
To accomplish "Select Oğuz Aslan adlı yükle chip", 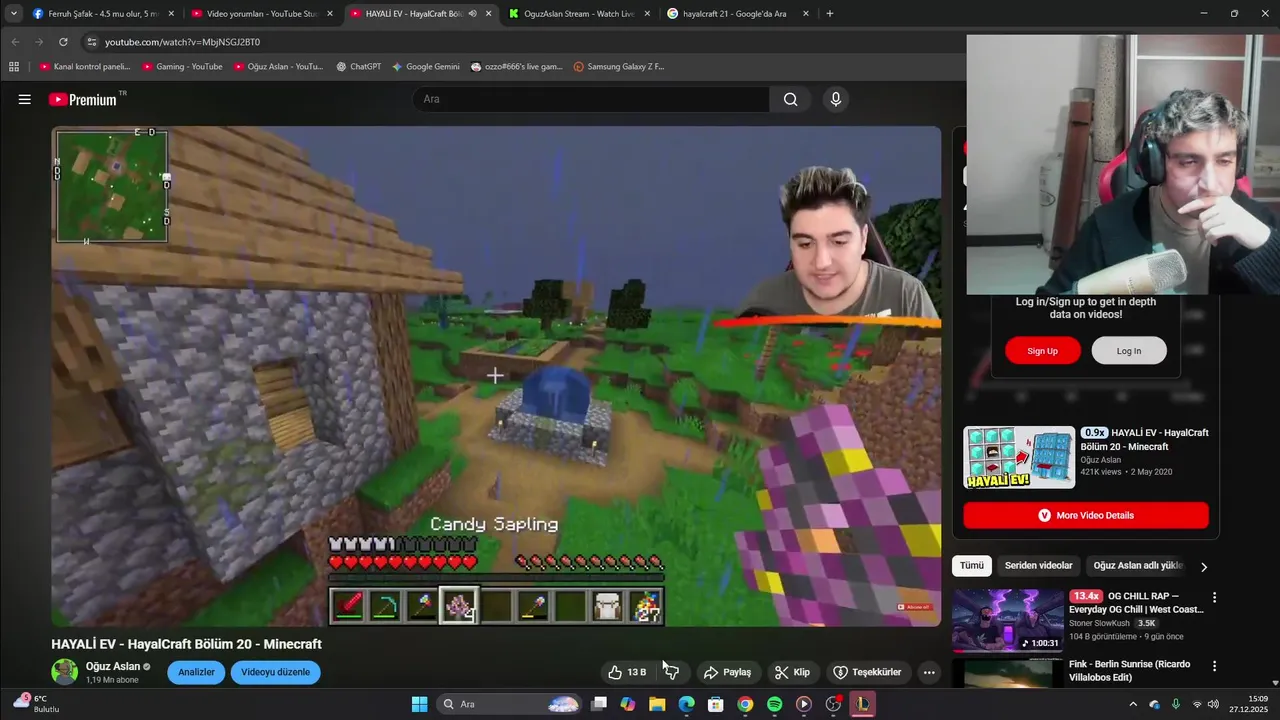I will tap(1138, 566).
